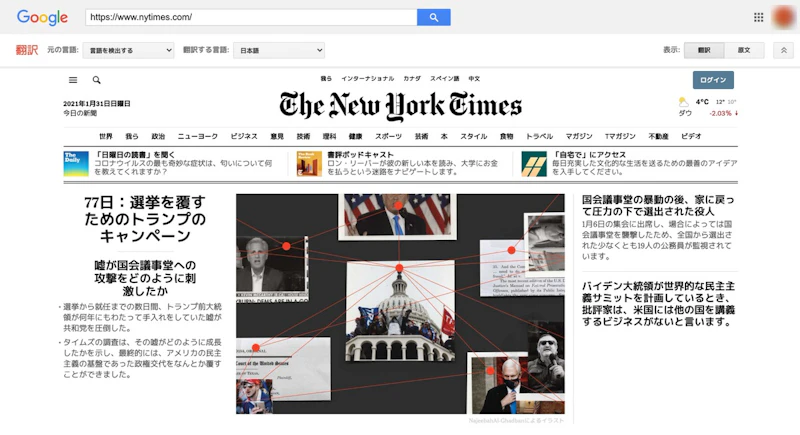800x435 pixels.
Task: Click 書評ポッドキャスト promo title
Action: coord(360,155)
